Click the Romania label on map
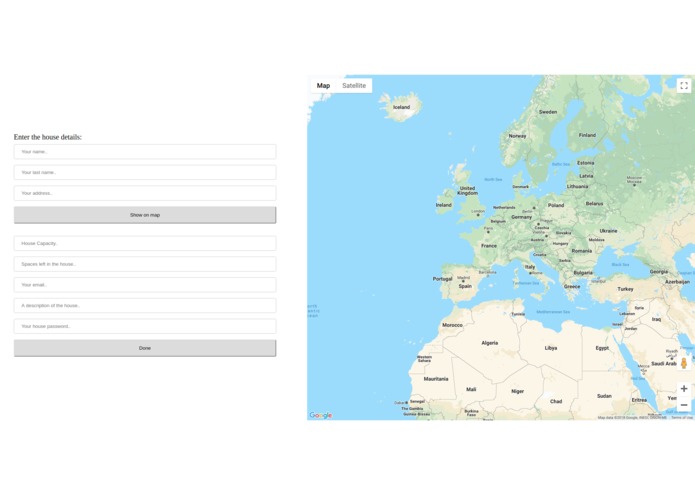The width and height of the screenshot is (695, 494). pos(582,251)
